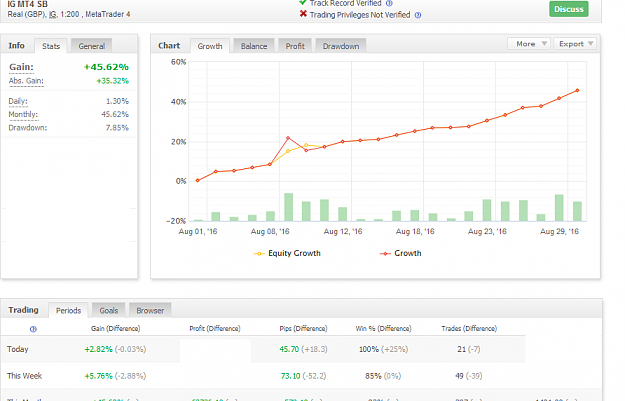Switch to the Stats tab
Viewport: 625px width, 401px height.
(x=51, y=46)
